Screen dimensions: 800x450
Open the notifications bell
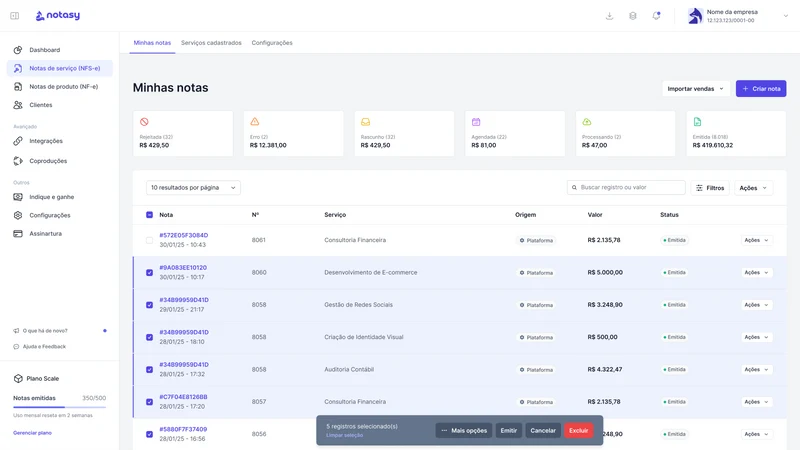[656, 16]
